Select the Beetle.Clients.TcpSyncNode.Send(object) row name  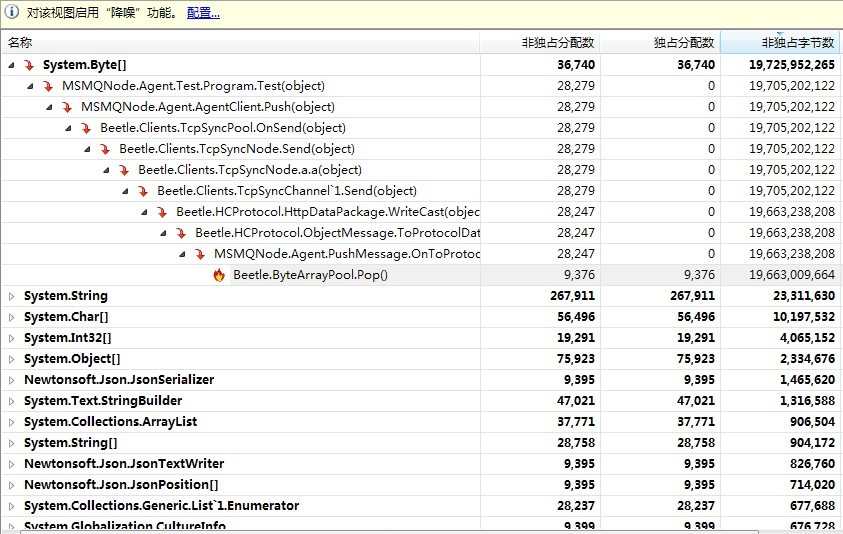point(237,149)
